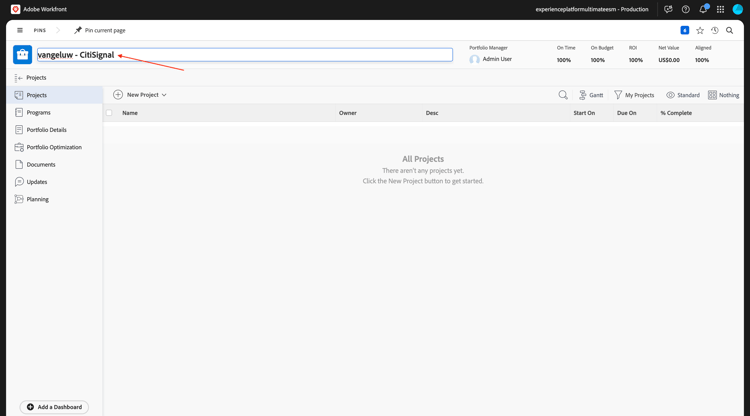
Task: Sort by the Owner column header
Action: coord(348,113)
